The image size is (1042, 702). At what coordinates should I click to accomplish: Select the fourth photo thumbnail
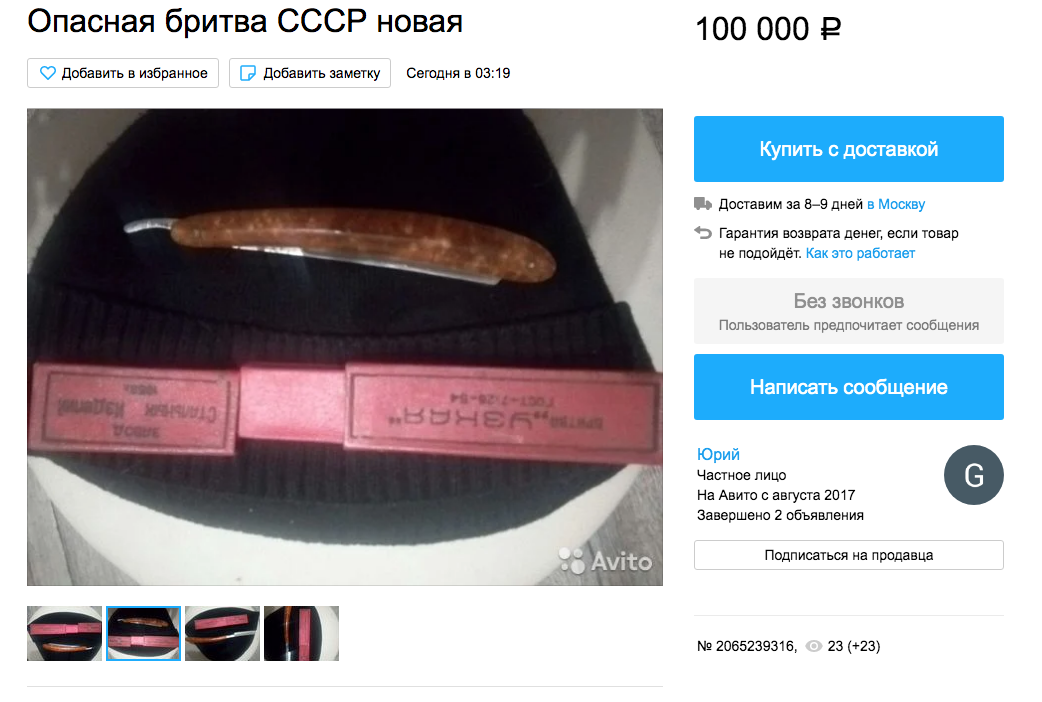point(301,634)
